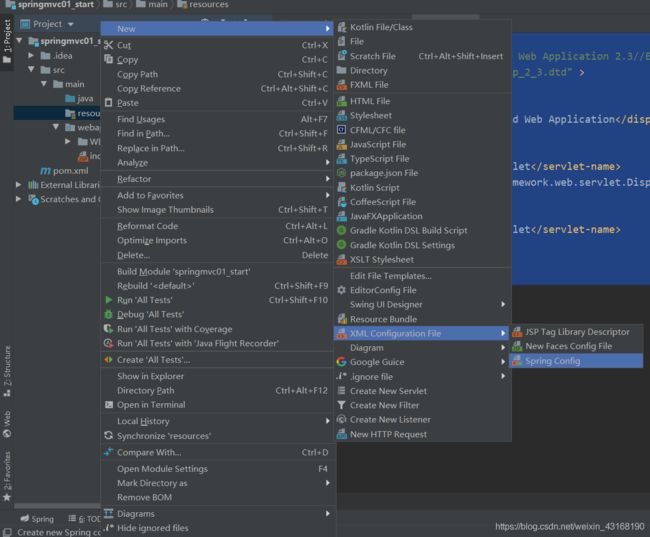
Task: Open the Project view dropdown
Action: (70, 24)
